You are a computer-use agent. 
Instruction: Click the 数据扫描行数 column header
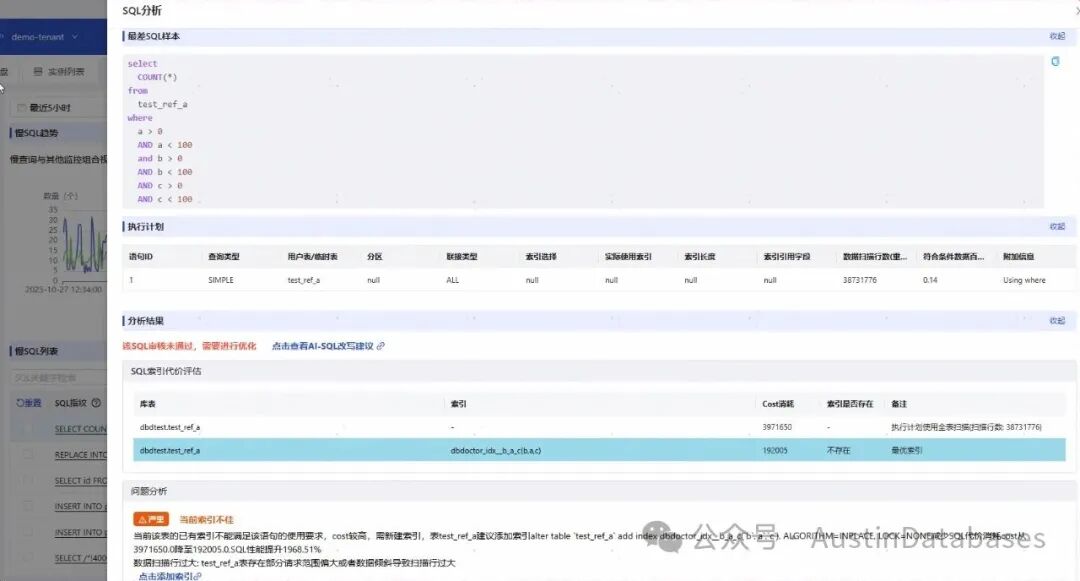(875, 257)
